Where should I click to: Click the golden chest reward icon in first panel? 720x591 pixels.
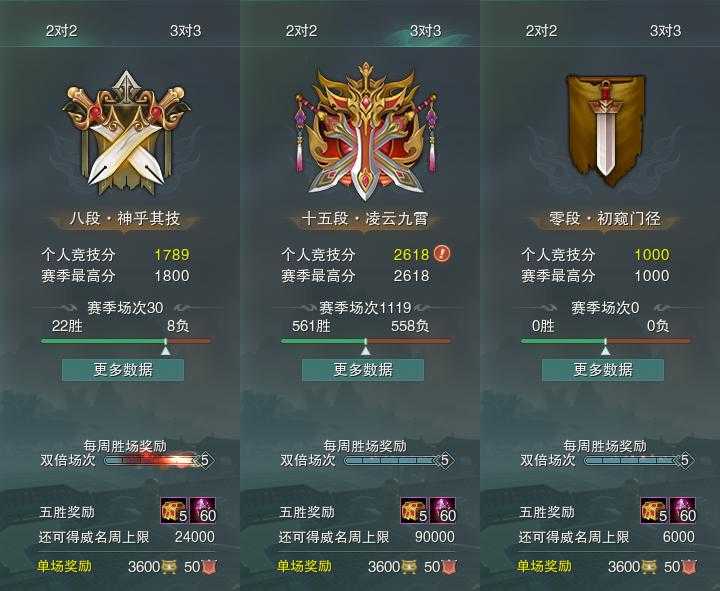click(x=174, y=510)
